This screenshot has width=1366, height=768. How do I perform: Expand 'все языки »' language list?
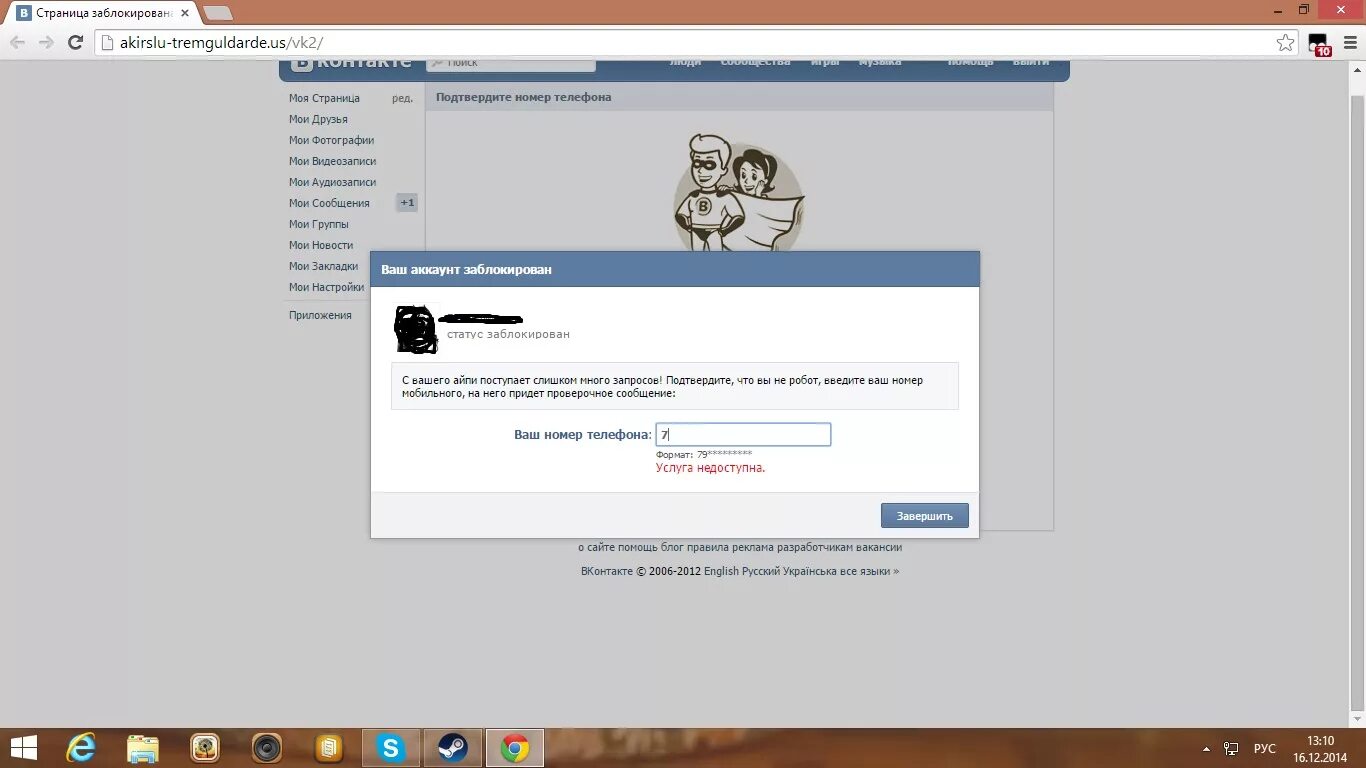click(872, 571)
